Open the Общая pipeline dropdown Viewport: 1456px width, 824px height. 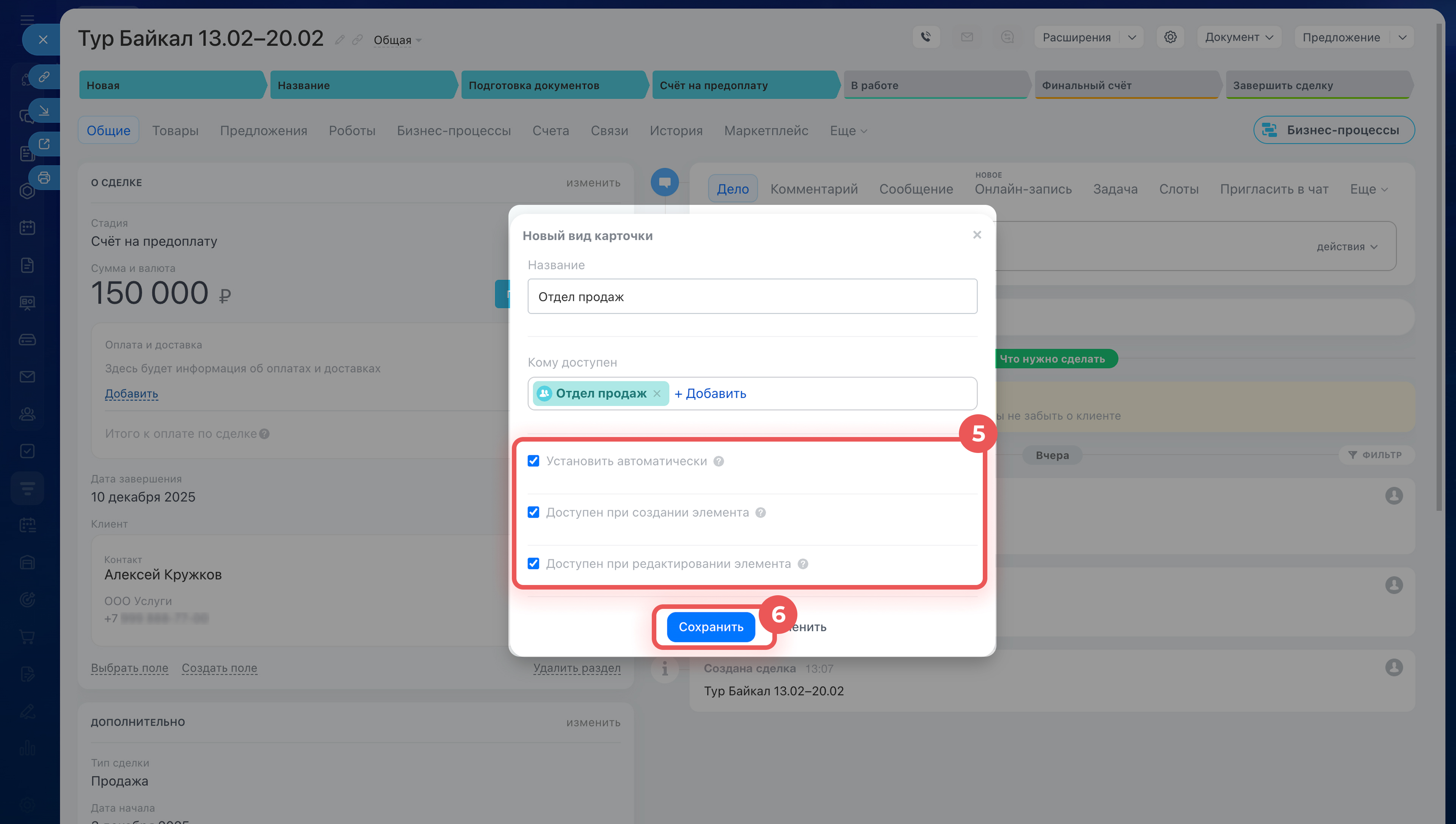pyautogui.click(x=397, y=40)
